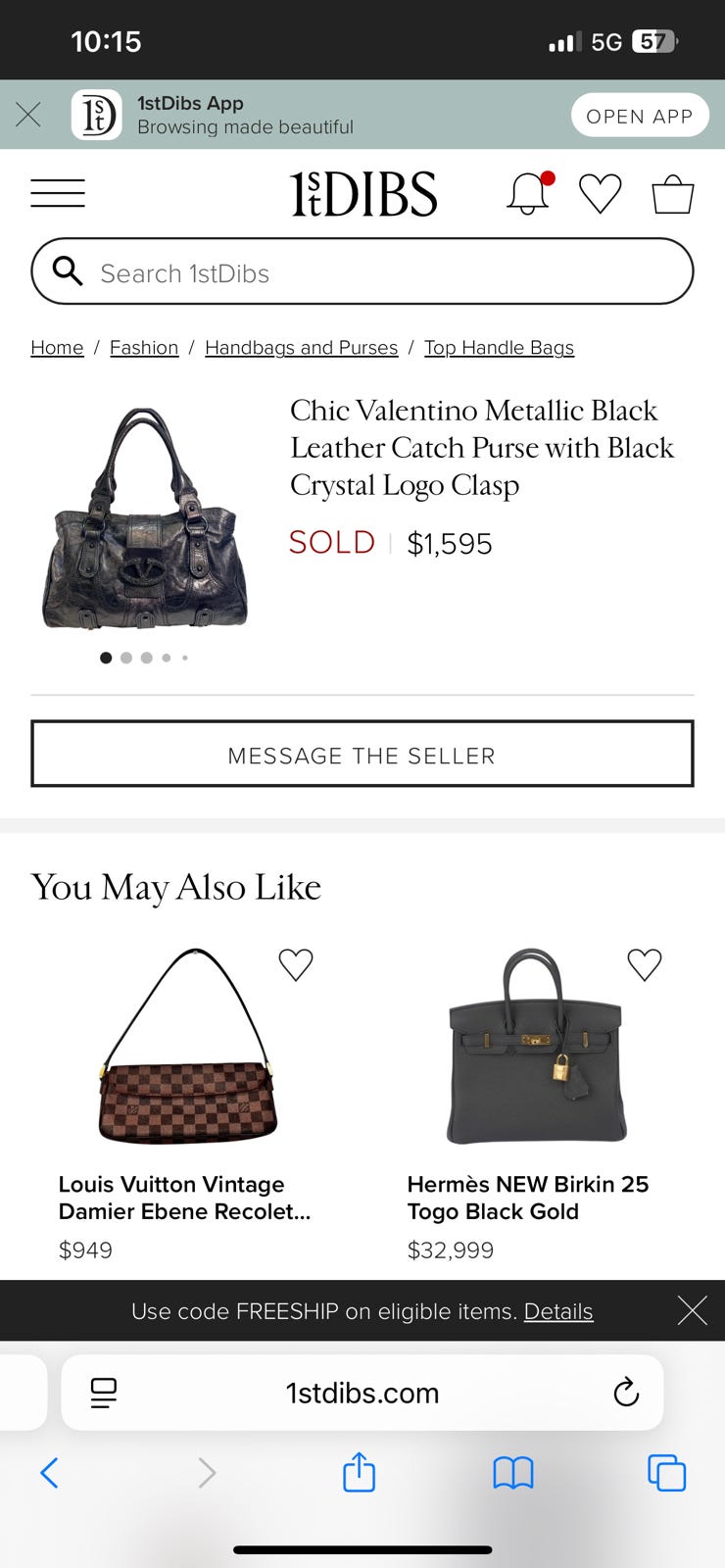Open notifications bell
Screen dimensions: 725x1568
click(x=528, y=193)
